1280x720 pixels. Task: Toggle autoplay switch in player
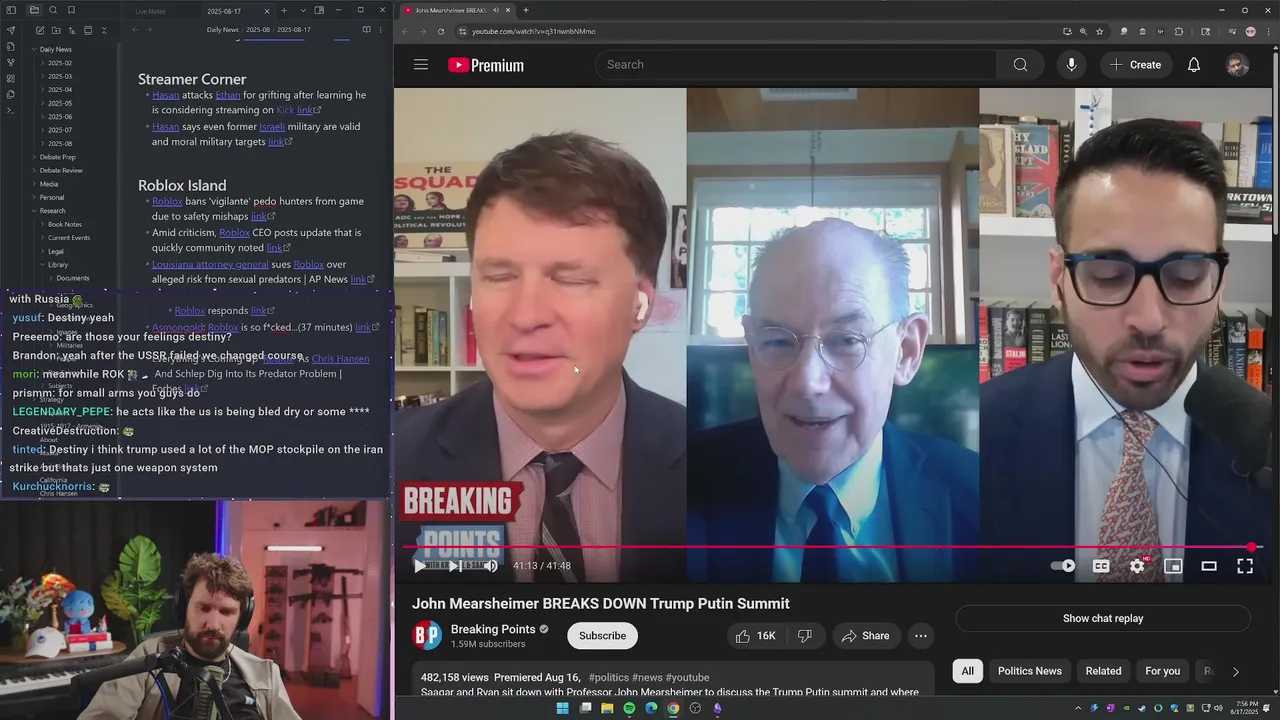click(1063, 566)
